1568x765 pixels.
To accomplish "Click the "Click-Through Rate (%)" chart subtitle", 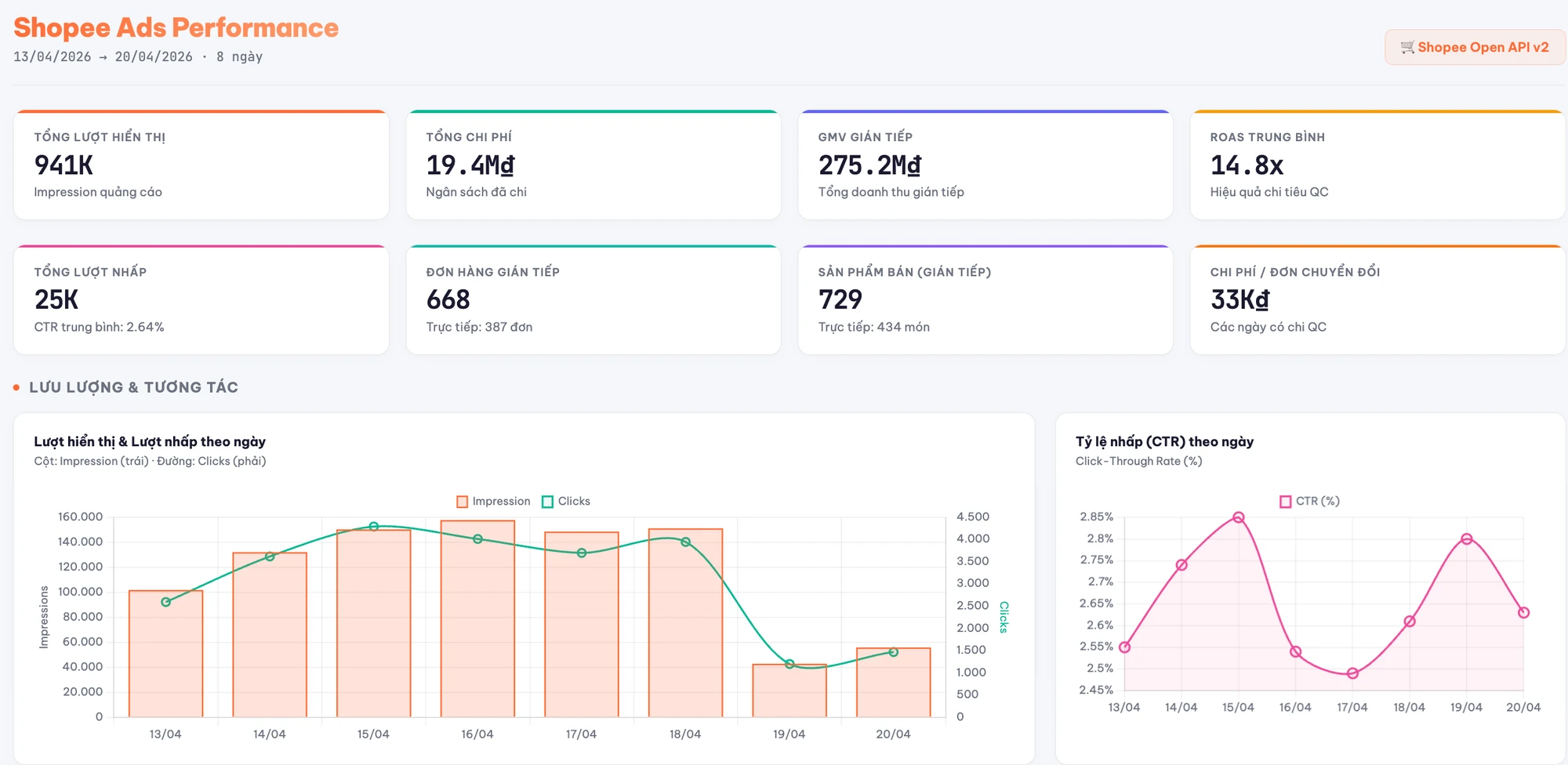I will click(x=1138, y=461).
